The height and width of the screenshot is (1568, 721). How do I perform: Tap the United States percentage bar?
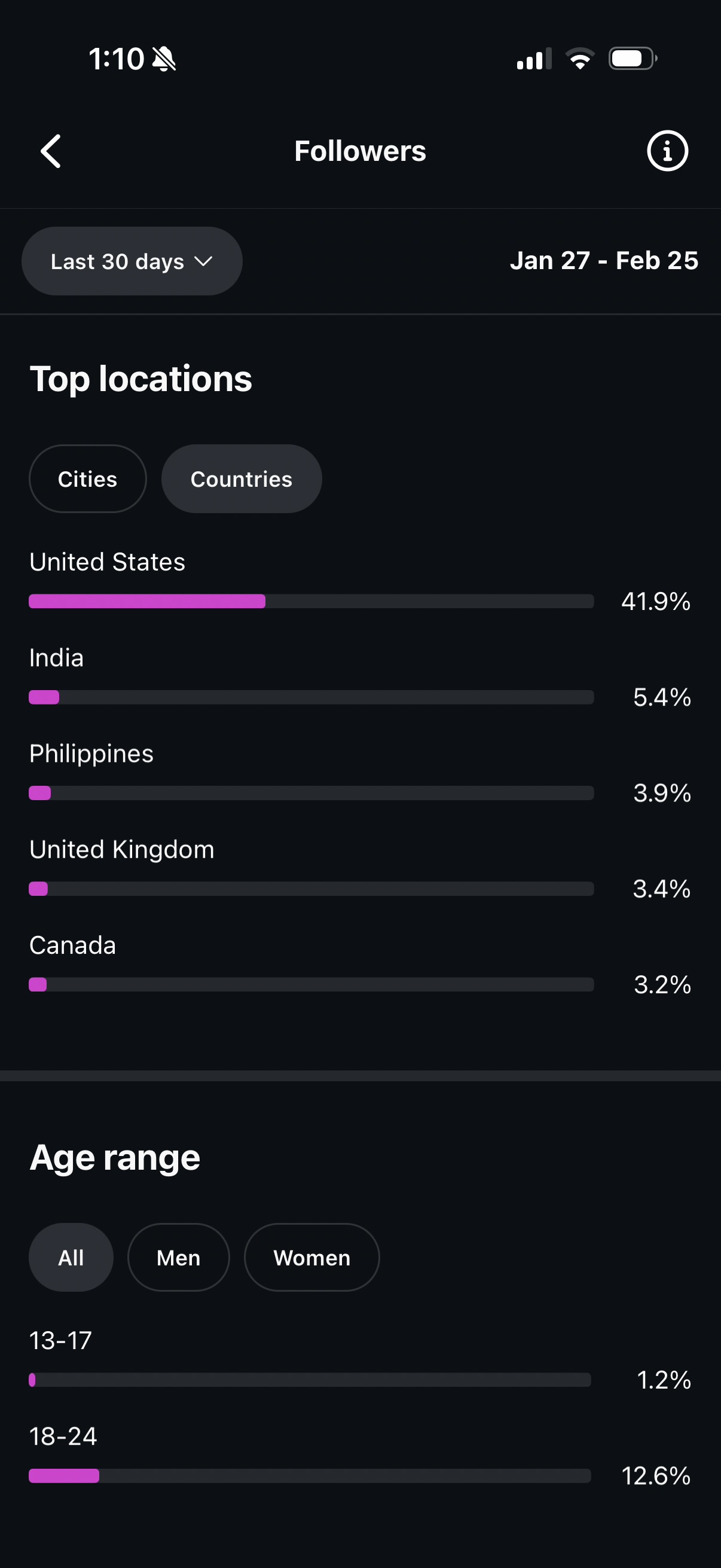point(311,602)
